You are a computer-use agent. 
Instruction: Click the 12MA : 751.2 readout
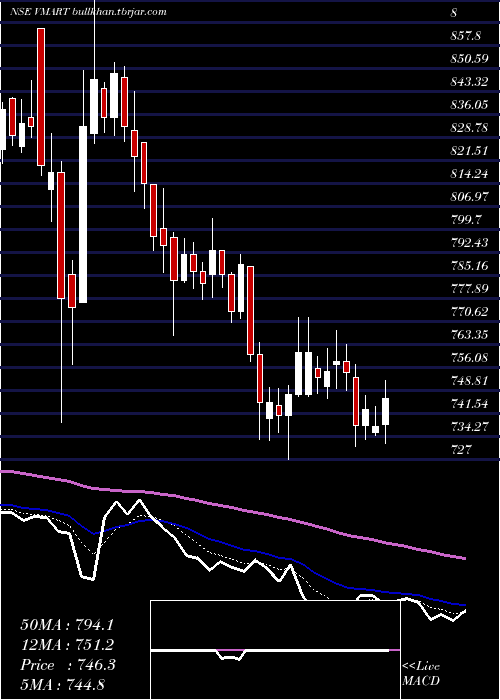tap(67, 645)
